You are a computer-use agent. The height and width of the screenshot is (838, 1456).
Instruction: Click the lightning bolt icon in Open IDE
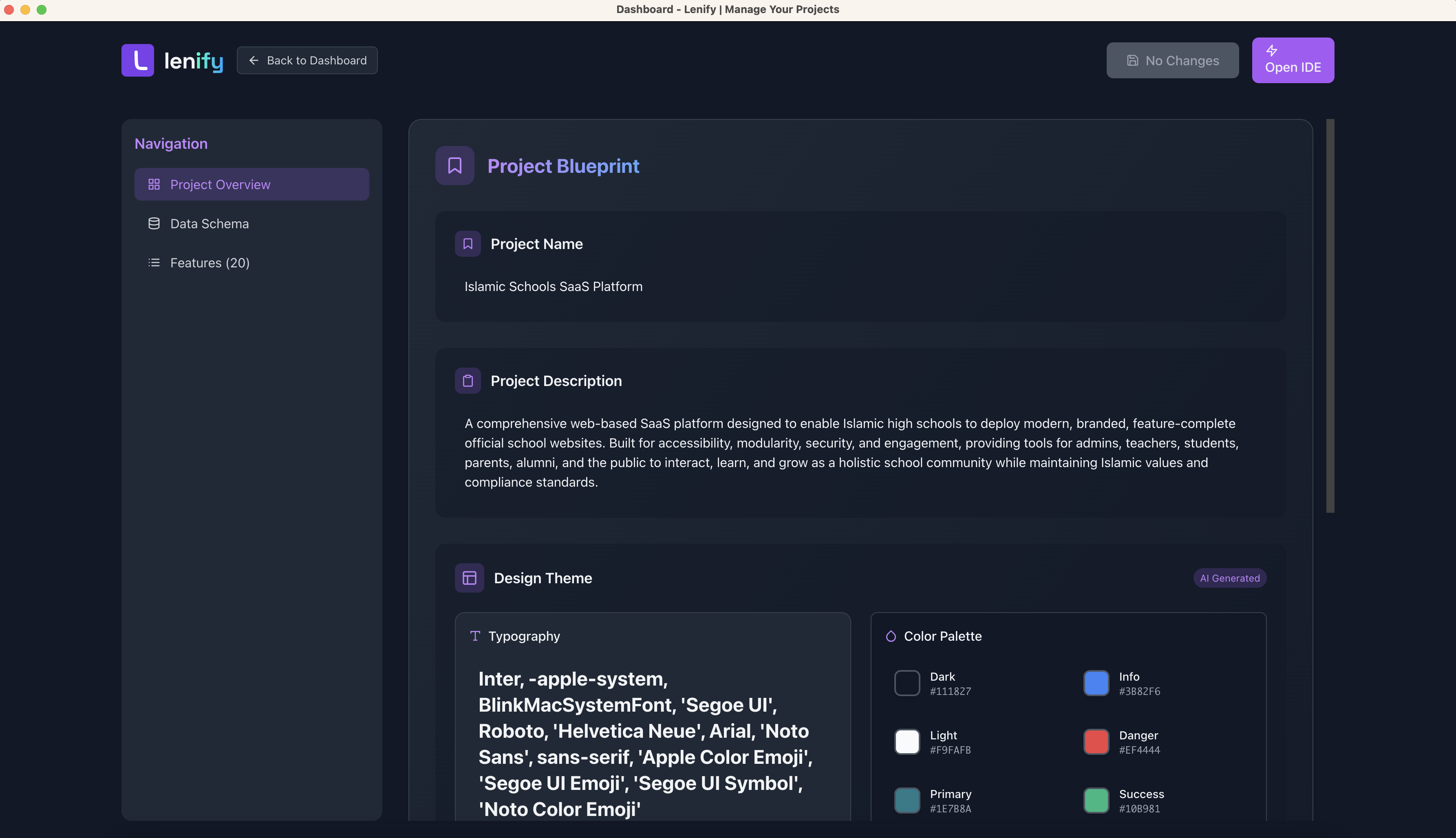point(1271,51)
